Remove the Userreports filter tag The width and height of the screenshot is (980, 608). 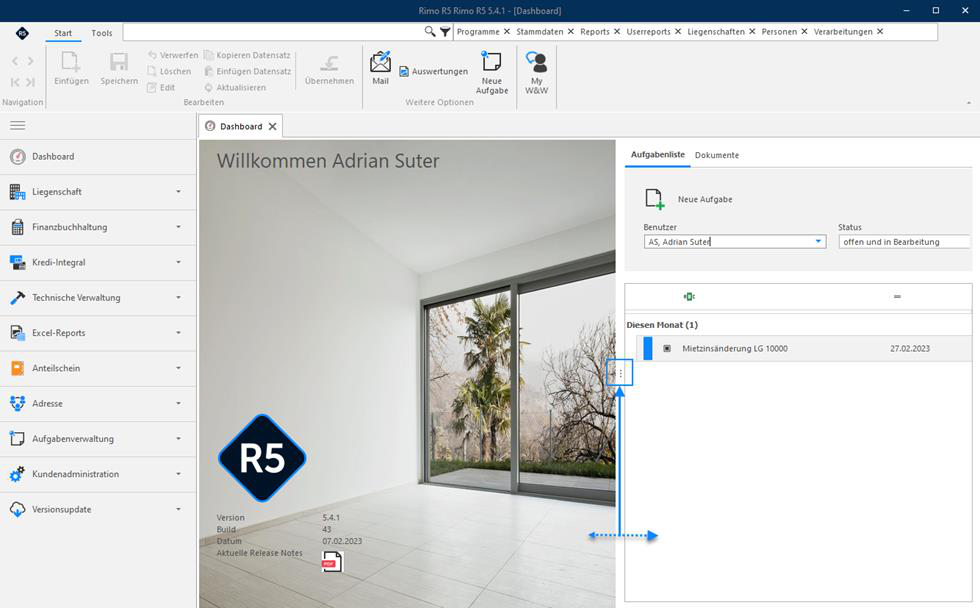678,31
